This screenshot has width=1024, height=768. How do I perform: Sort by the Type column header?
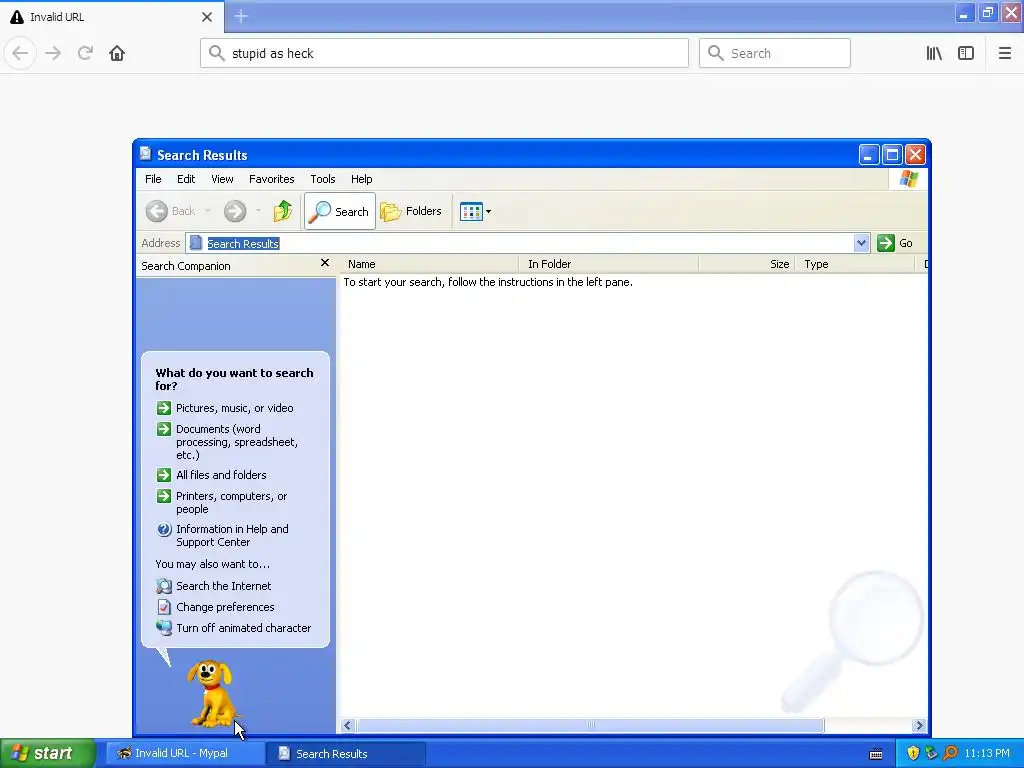click(854, 264)
